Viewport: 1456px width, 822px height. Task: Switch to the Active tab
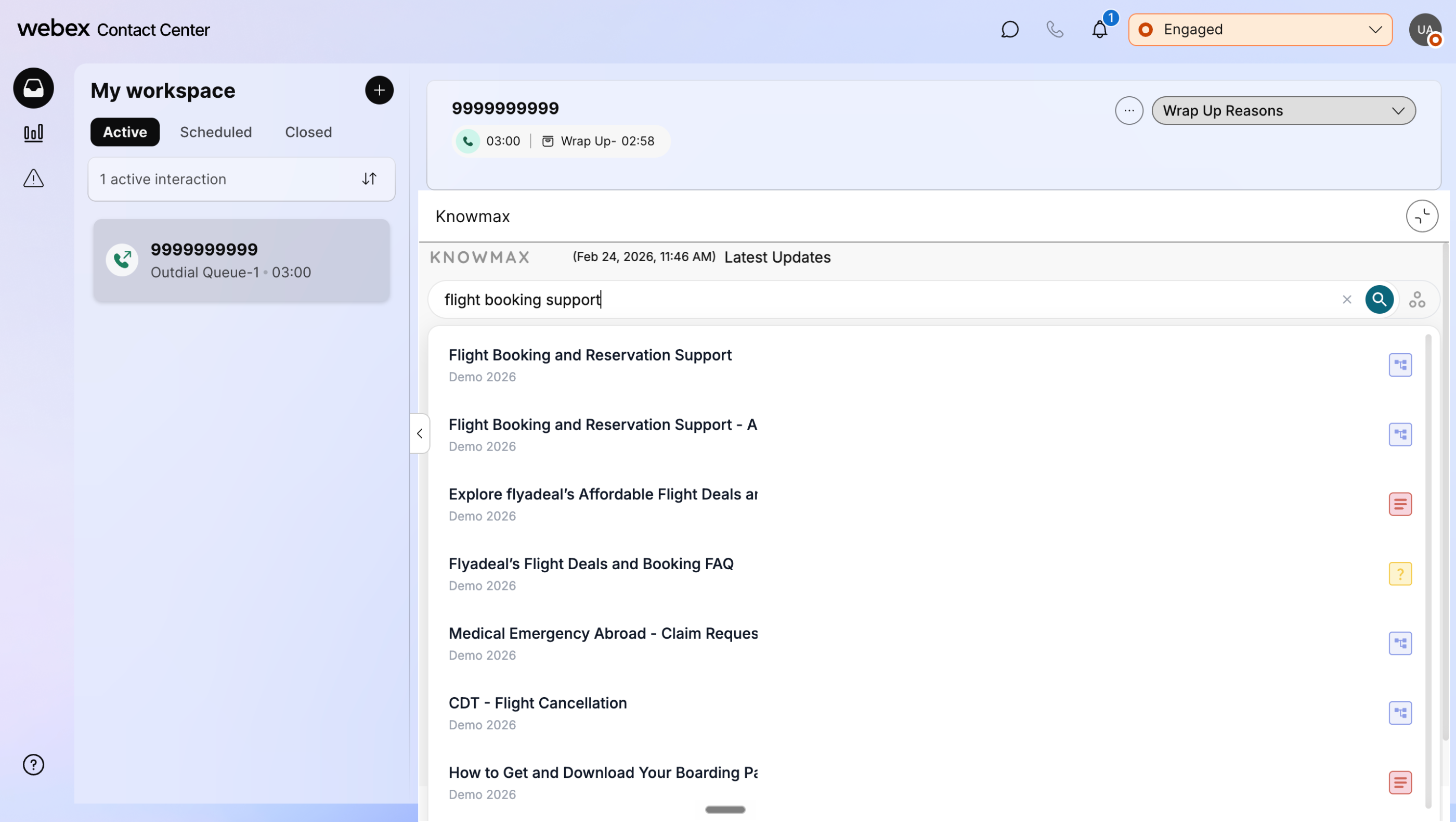pyautogui.click(x=125, y=132)
